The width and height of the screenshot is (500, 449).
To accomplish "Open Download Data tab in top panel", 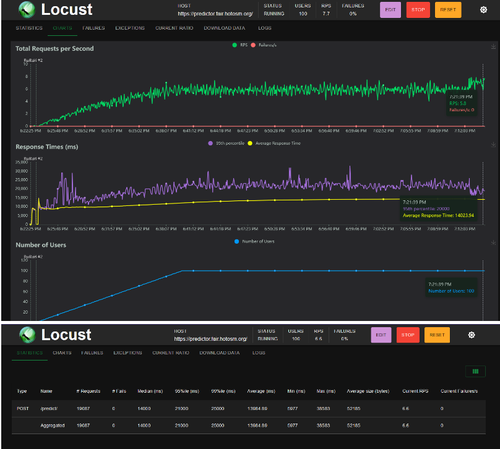I will pos(224,28).
